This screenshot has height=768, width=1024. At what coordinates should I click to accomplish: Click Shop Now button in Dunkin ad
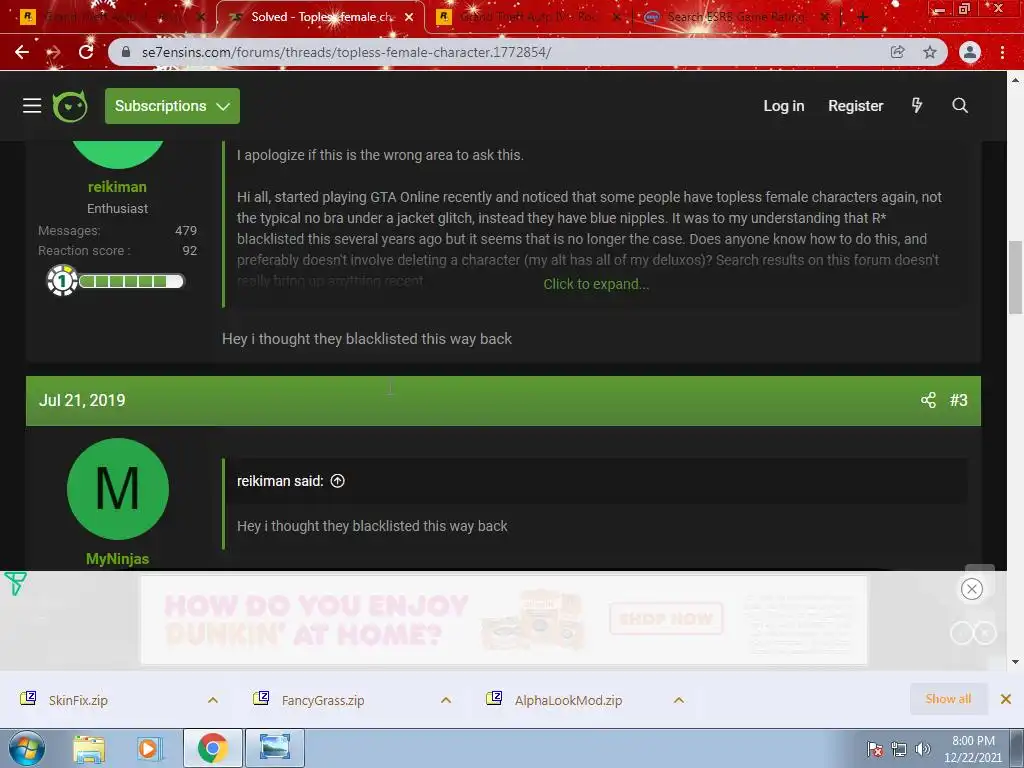(x=666, y=618)
